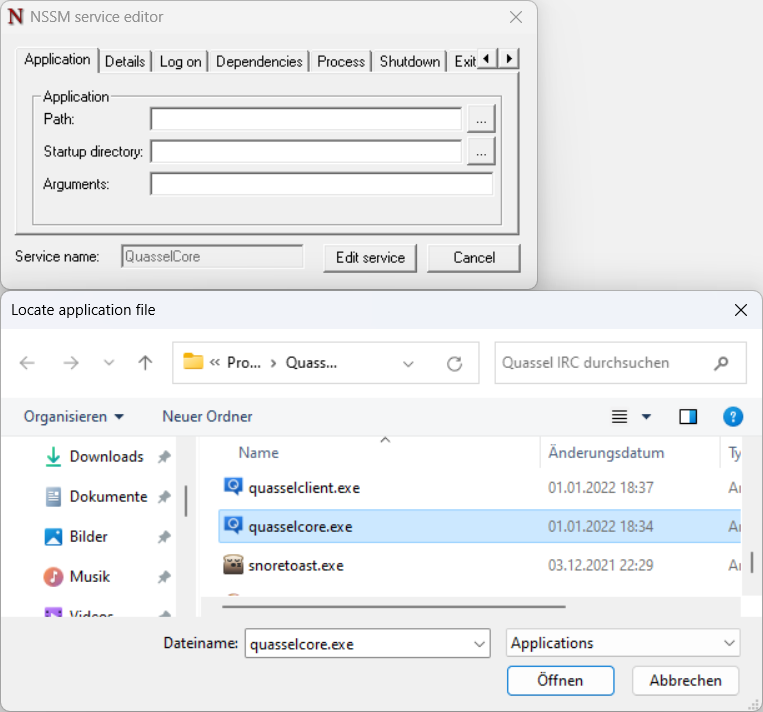Open the Shutdown tab
This screenshot has height=712, width=763.
tap(410, 62)
